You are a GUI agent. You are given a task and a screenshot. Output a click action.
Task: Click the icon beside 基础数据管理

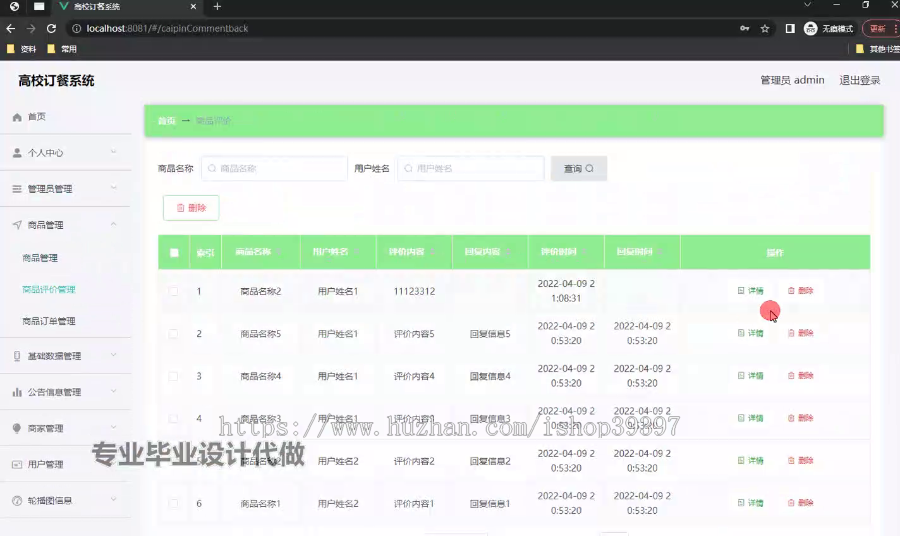pos(17,356)
